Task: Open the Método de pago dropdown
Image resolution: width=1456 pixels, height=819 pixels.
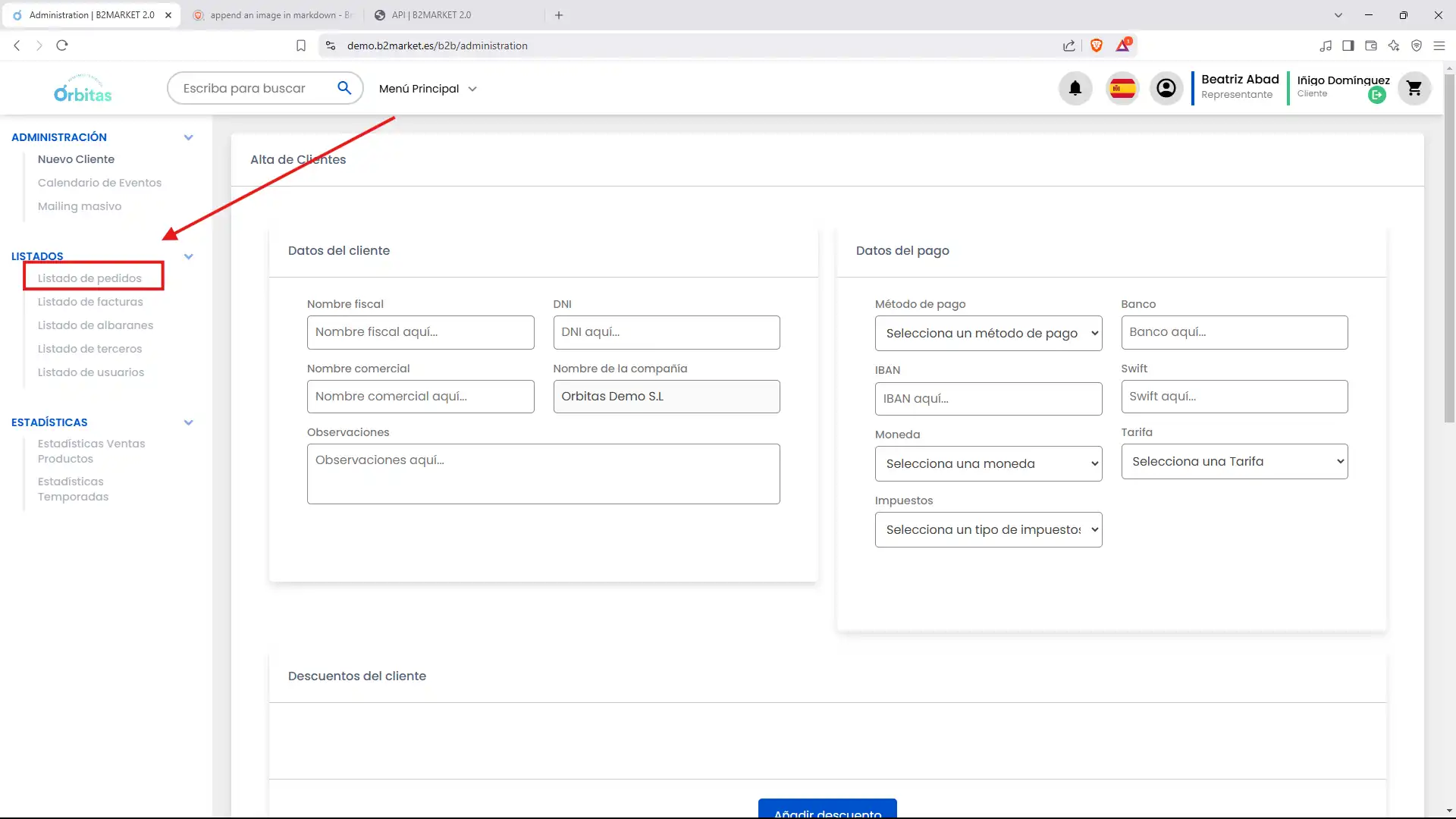Action: 987,333
